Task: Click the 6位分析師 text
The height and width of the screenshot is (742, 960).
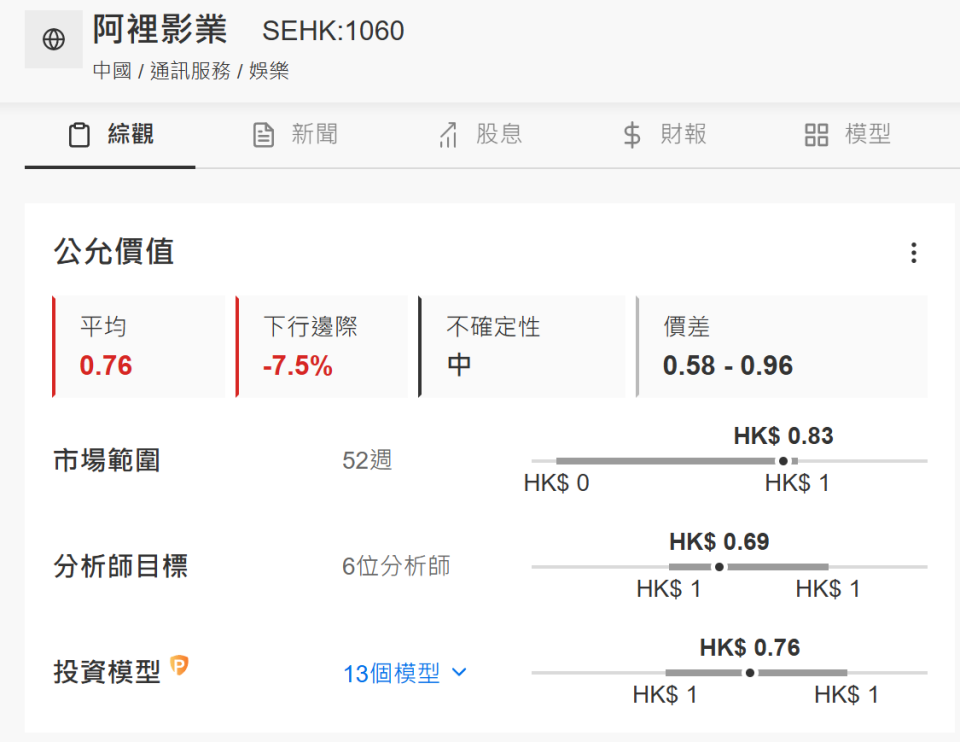Action: [x=396, y=566]
